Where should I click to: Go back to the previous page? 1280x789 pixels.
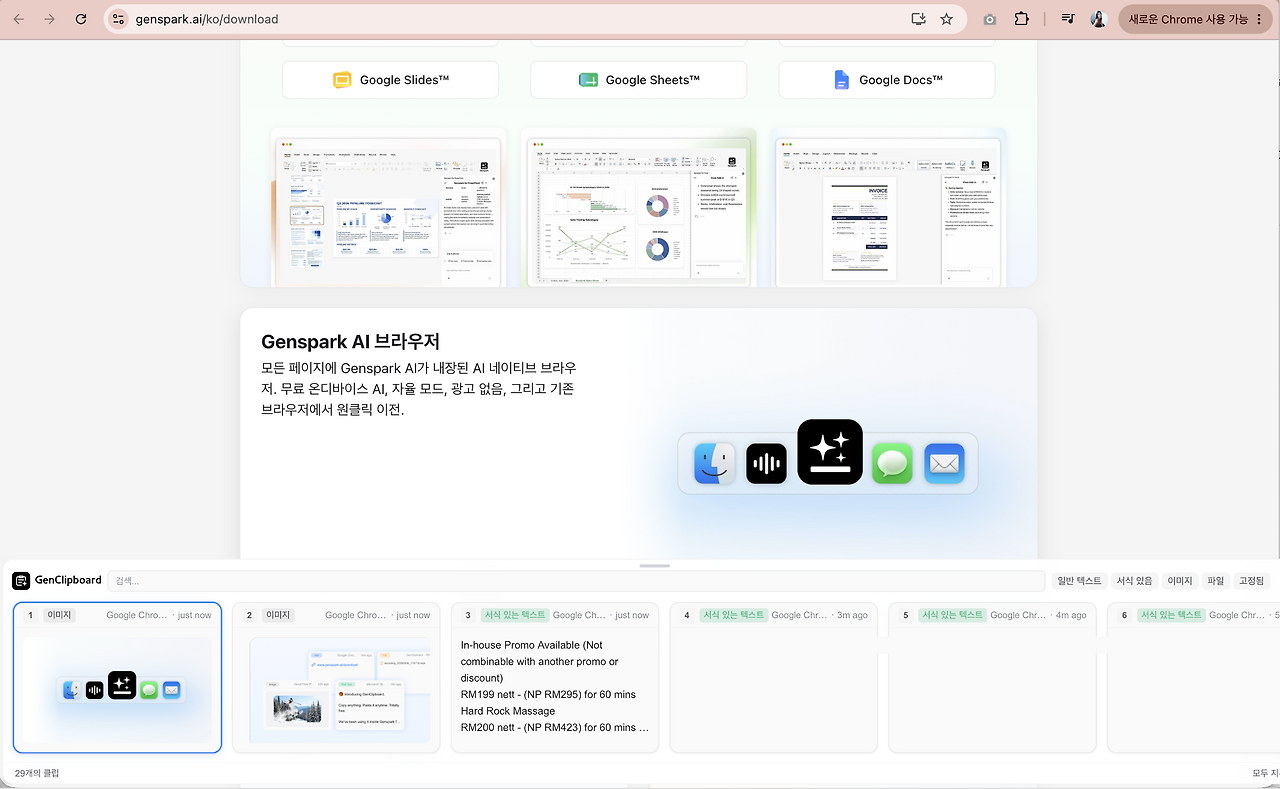click(19, 19)
